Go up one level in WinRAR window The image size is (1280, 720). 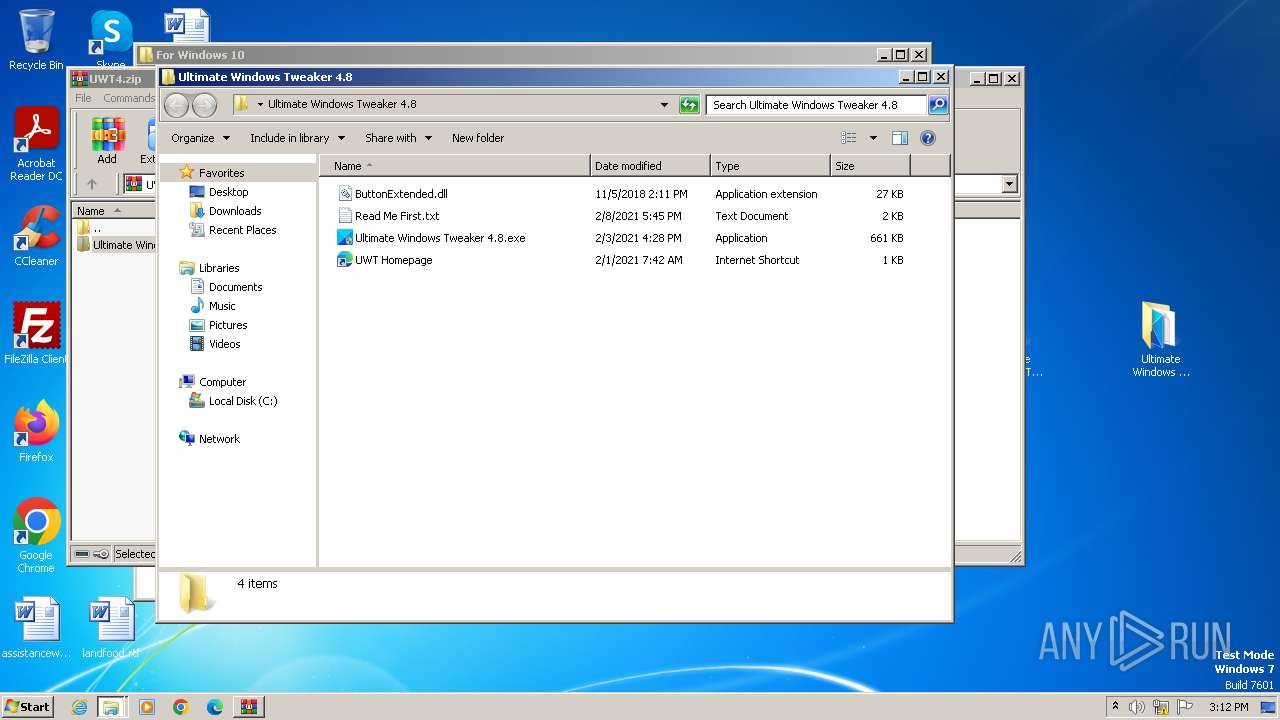click(x=92, y=184)
